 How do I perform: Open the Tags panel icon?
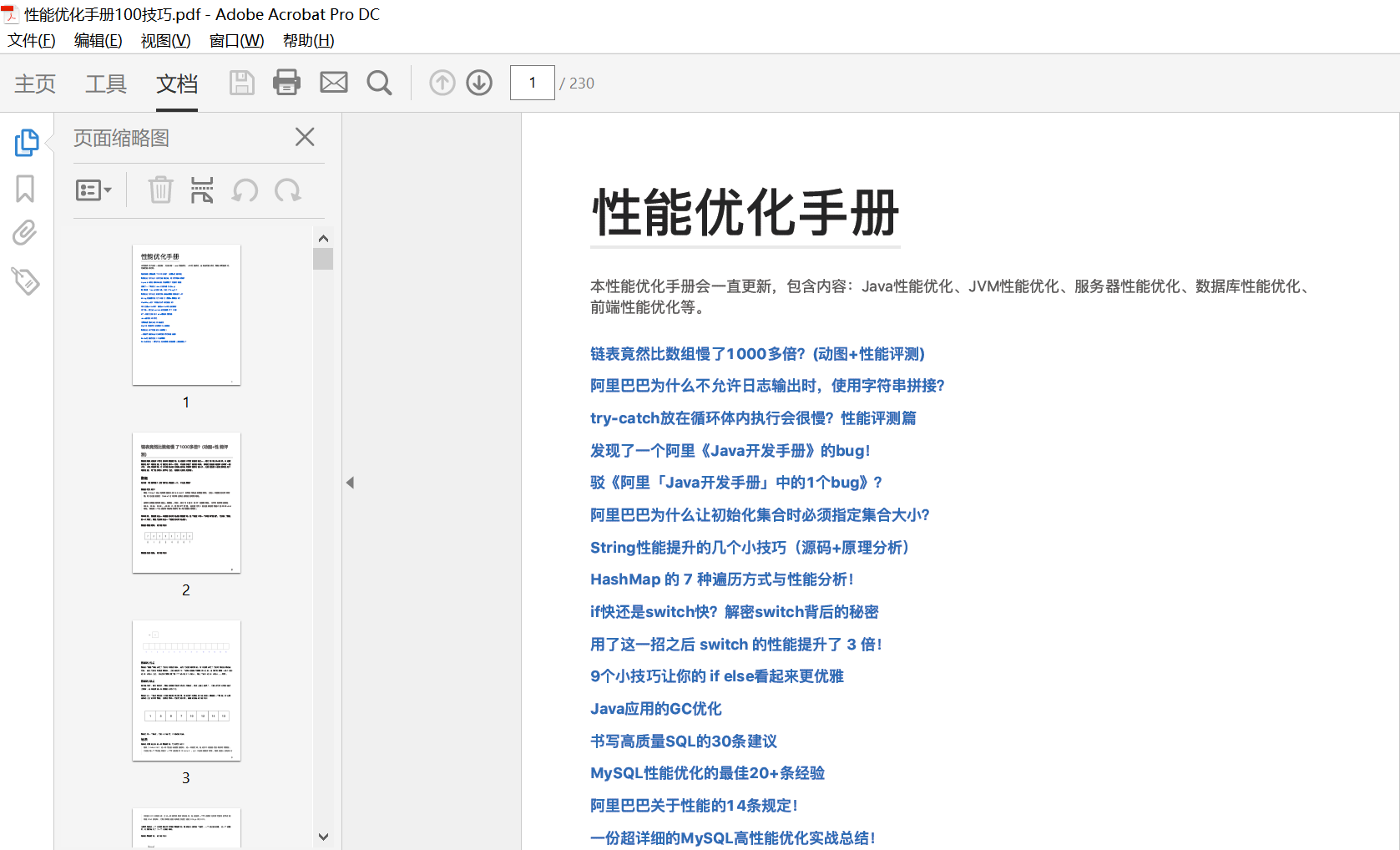pos(26,281)
